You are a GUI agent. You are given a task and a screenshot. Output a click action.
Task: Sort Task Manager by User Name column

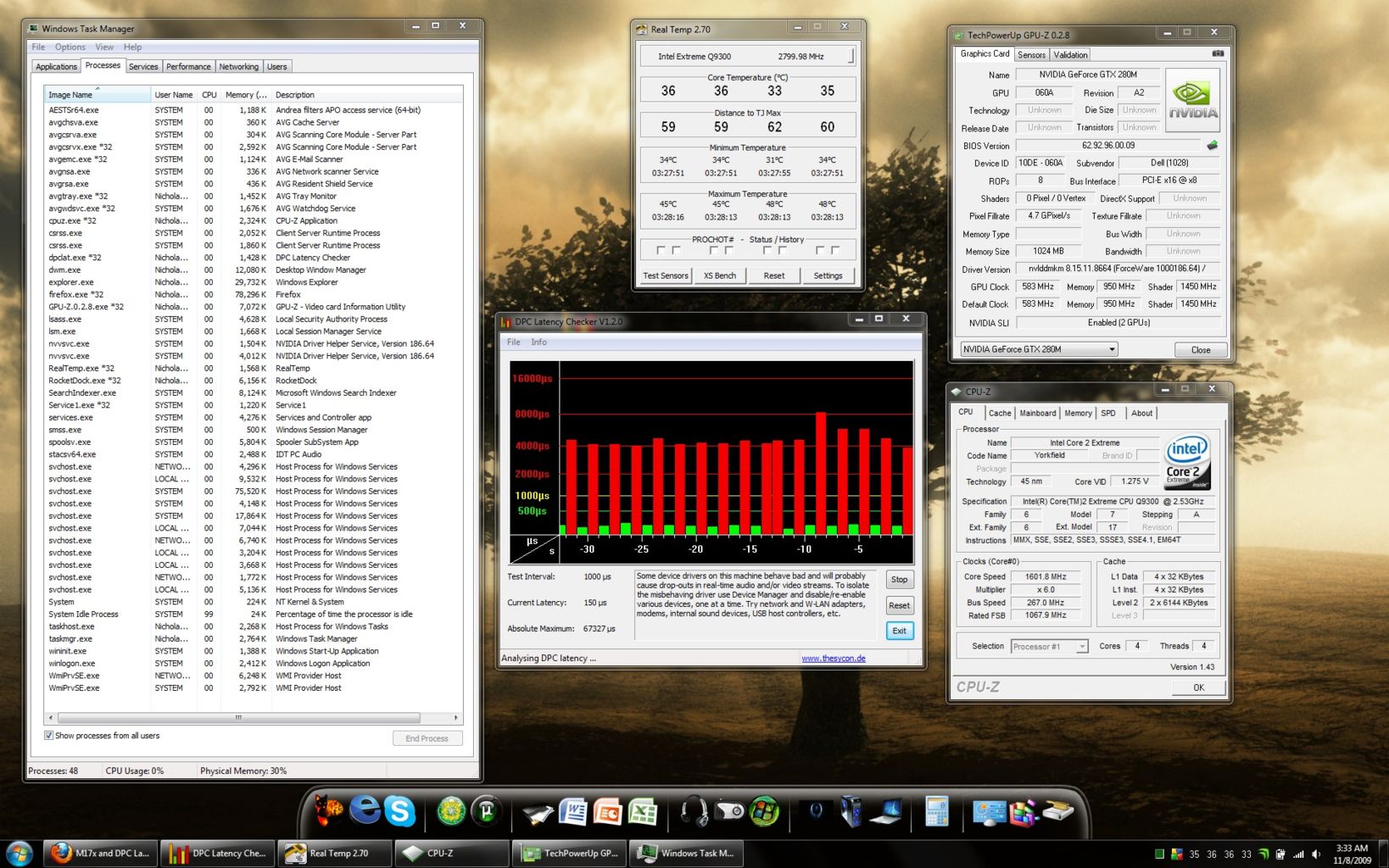(174, 94)
